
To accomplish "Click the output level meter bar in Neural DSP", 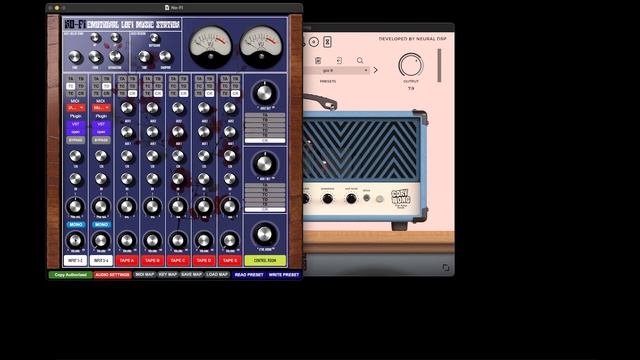I will pos(439,65).
